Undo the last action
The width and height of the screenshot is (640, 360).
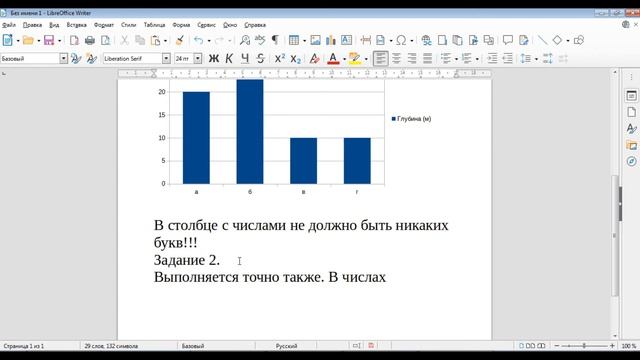click(199, 40)
